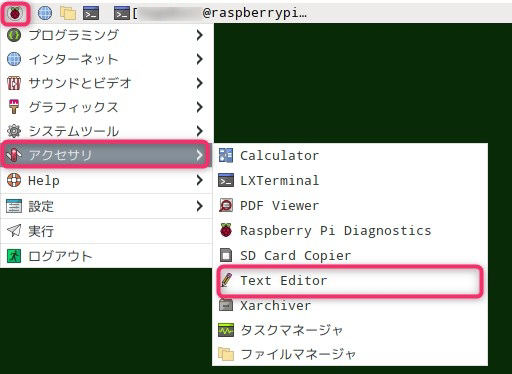The image size is (512, 374).
Task: Expand the システムツール submenu arrow
Action: pos(199,131)
